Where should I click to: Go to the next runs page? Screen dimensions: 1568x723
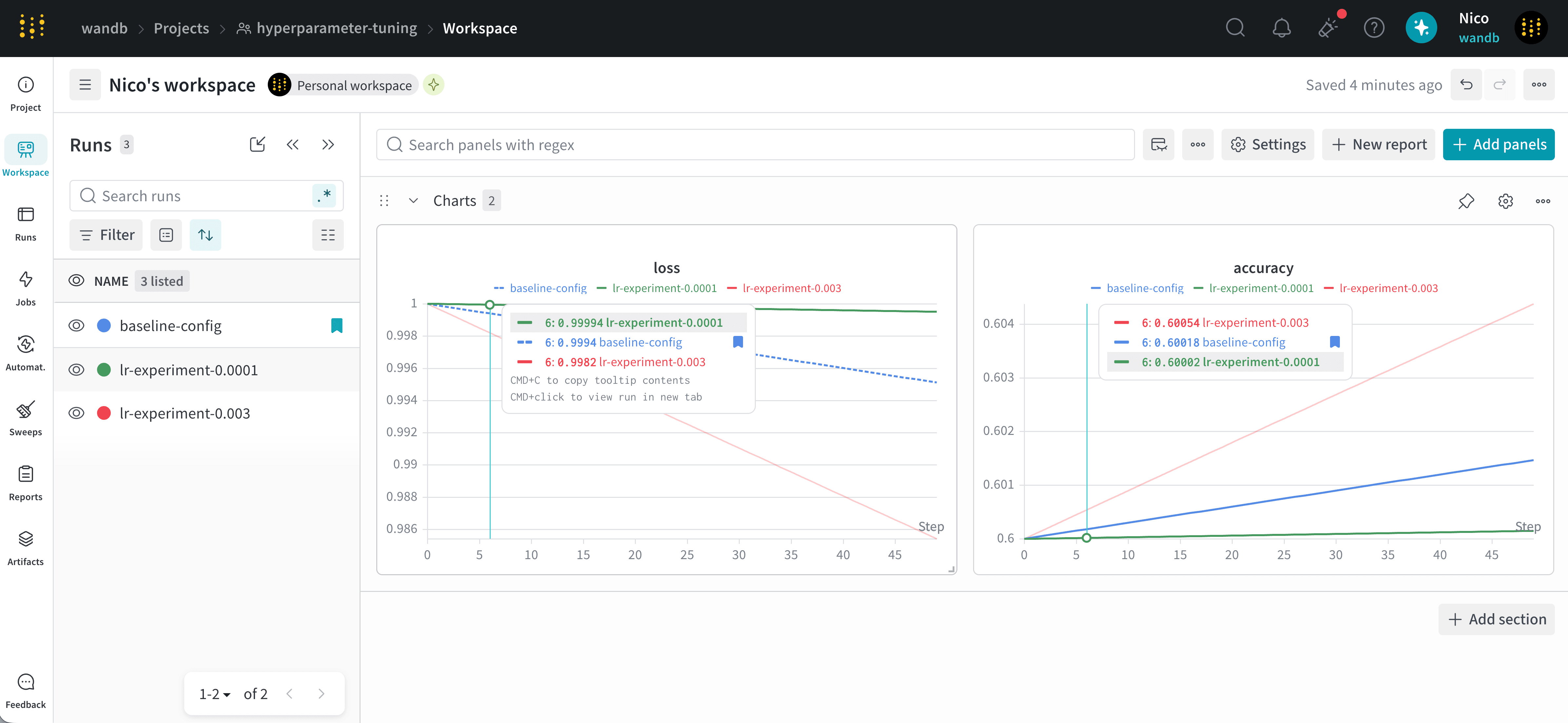pos(322,694)
